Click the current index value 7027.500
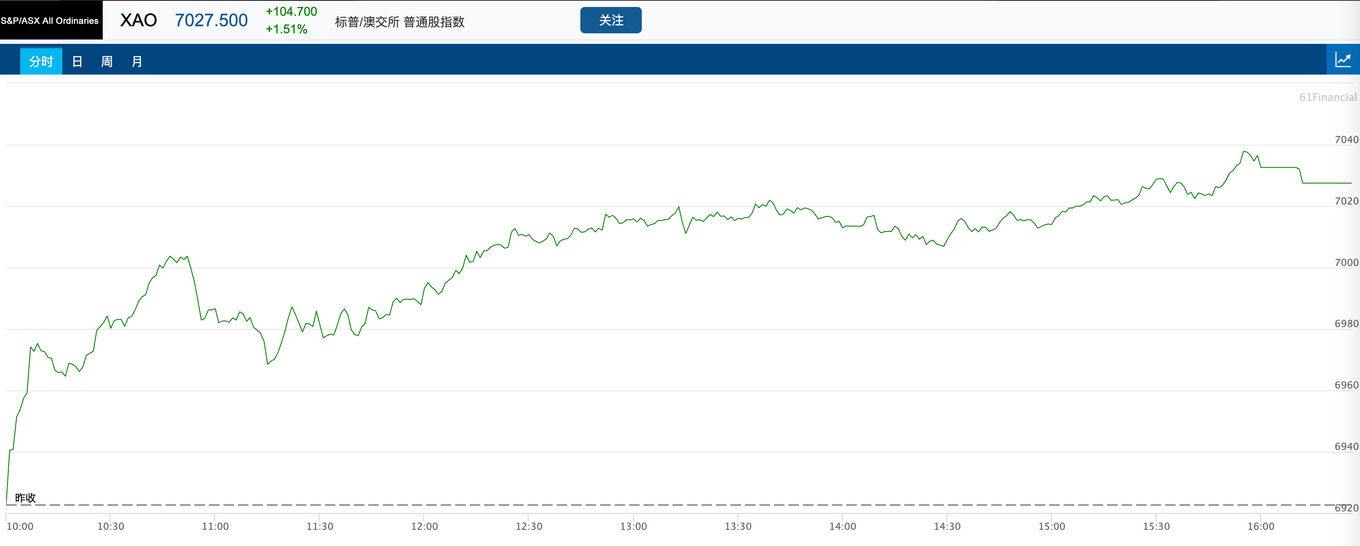 211,20
